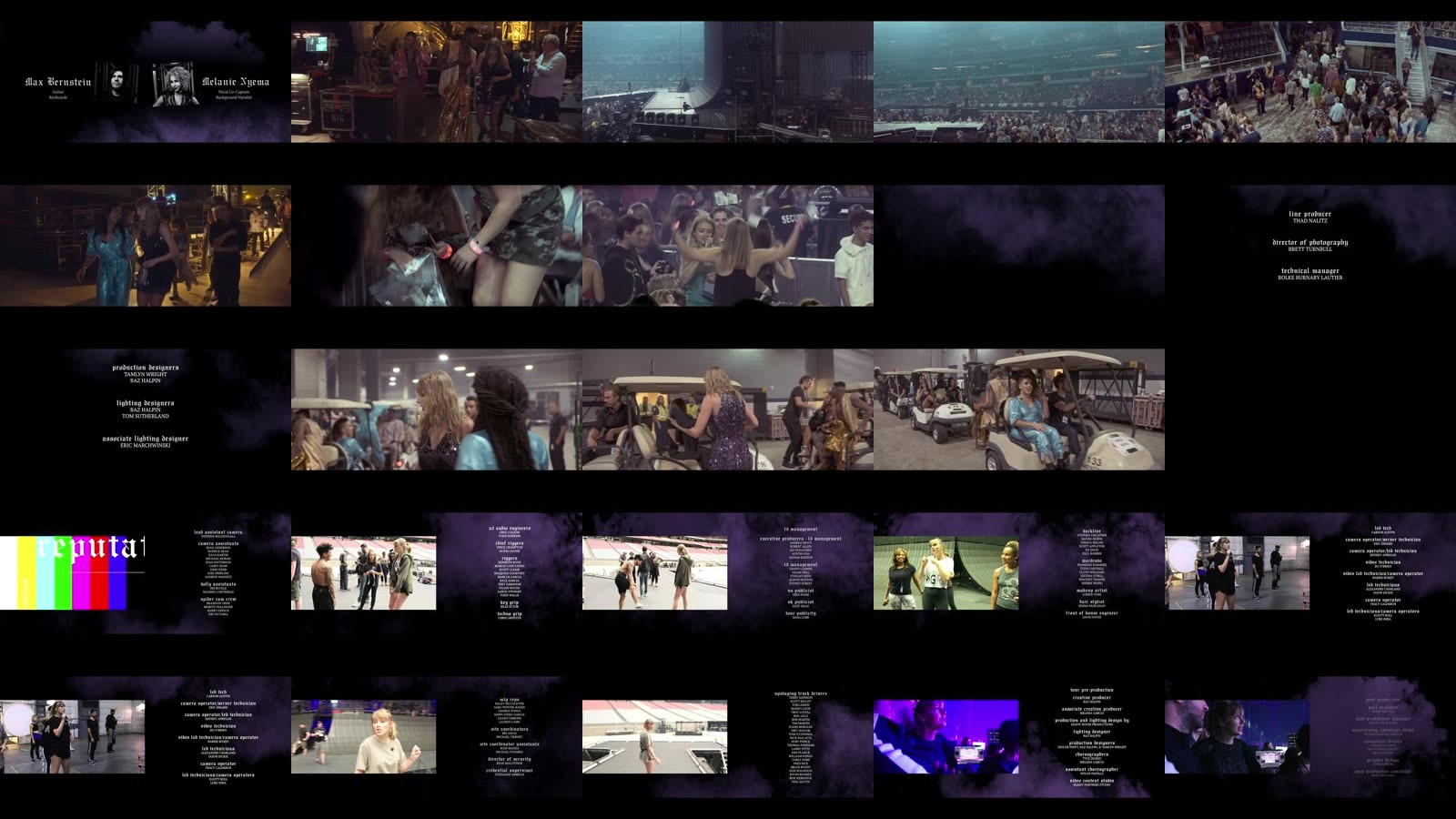Click the 'associate creative producer' credit heading
Screen dimensions: 1456x819
coord(1092,709)
